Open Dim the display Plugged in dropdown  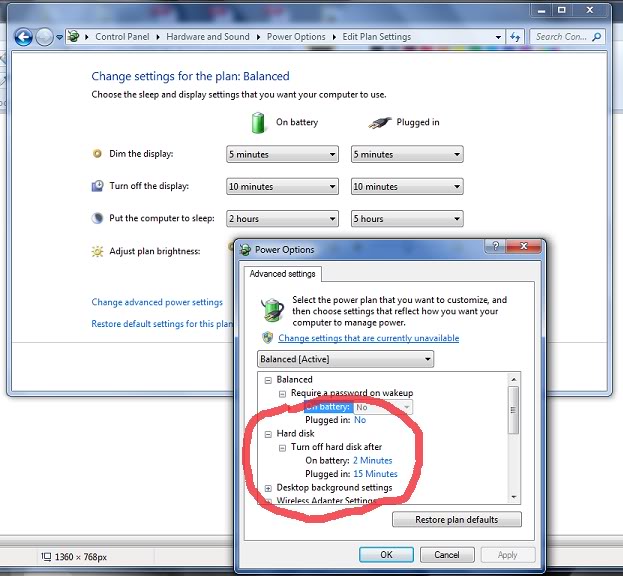[407, 154]
